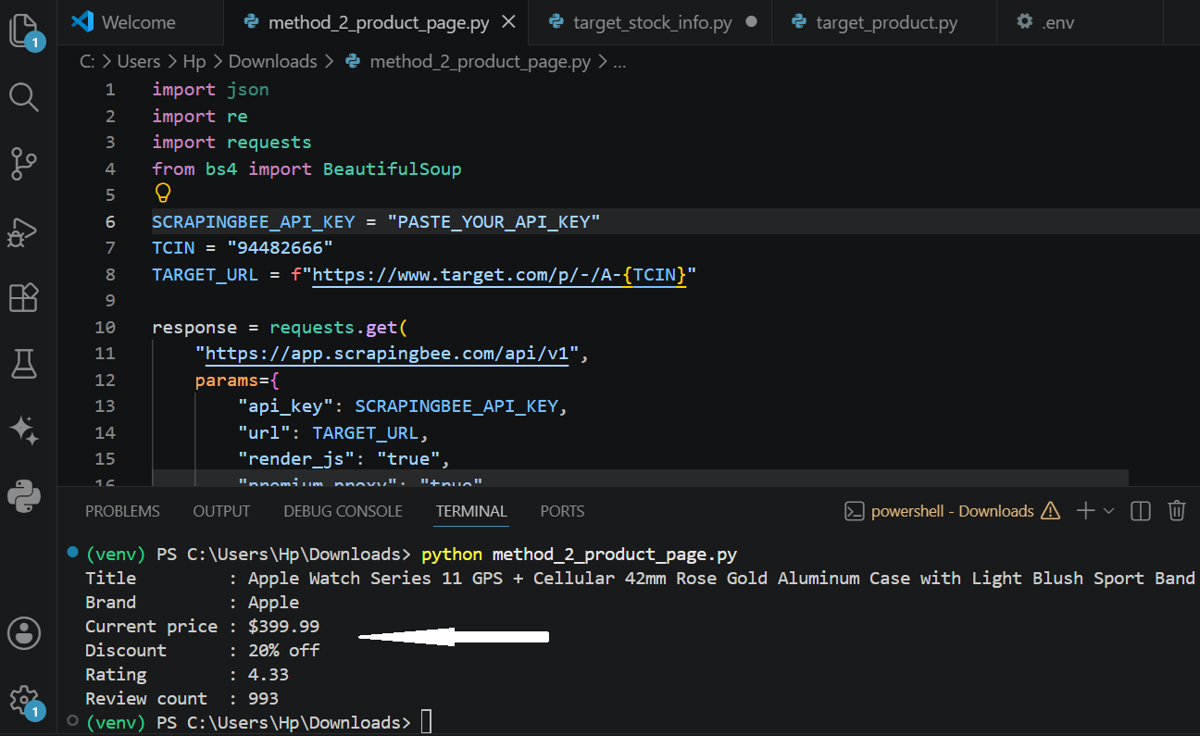
Task: Open the sparkle AI assistant icon
Action: tap(24, 430)
